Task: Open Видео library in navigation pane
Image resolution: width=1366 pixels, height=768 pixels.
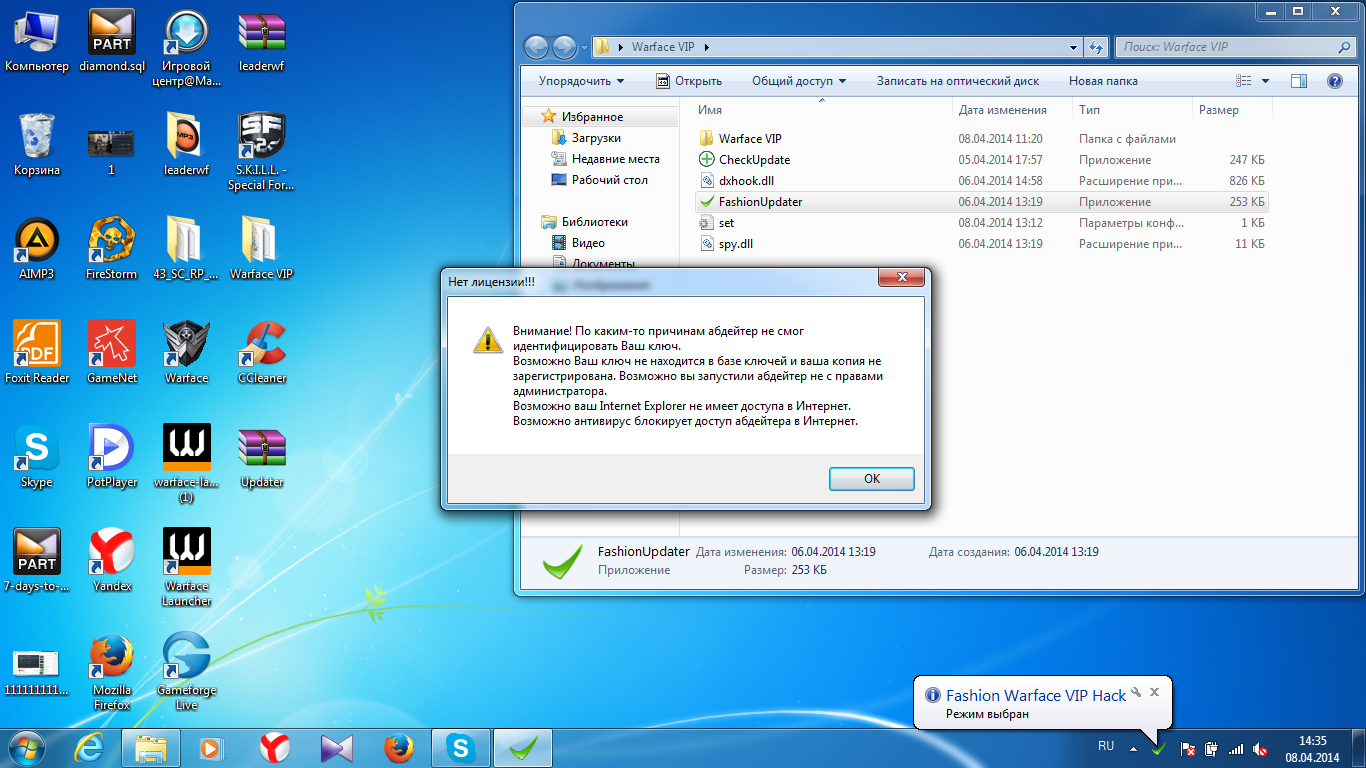Action: [x=588, y=243]
